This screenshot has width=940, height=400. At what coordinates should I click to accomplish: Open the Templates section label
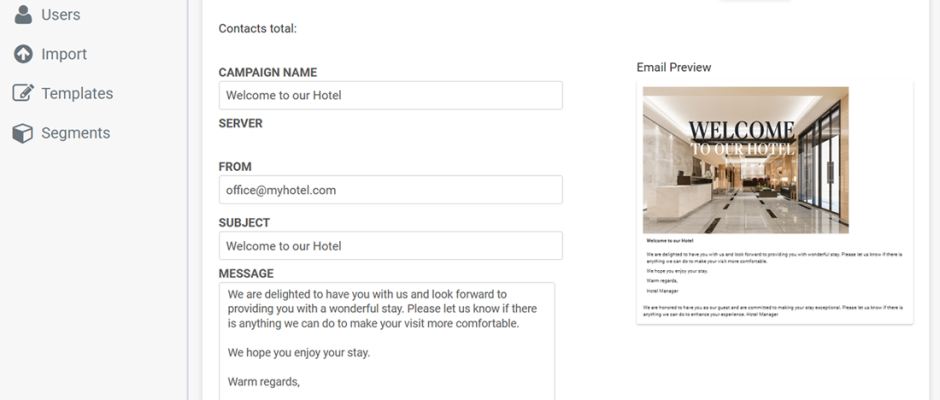pos(77,94)
